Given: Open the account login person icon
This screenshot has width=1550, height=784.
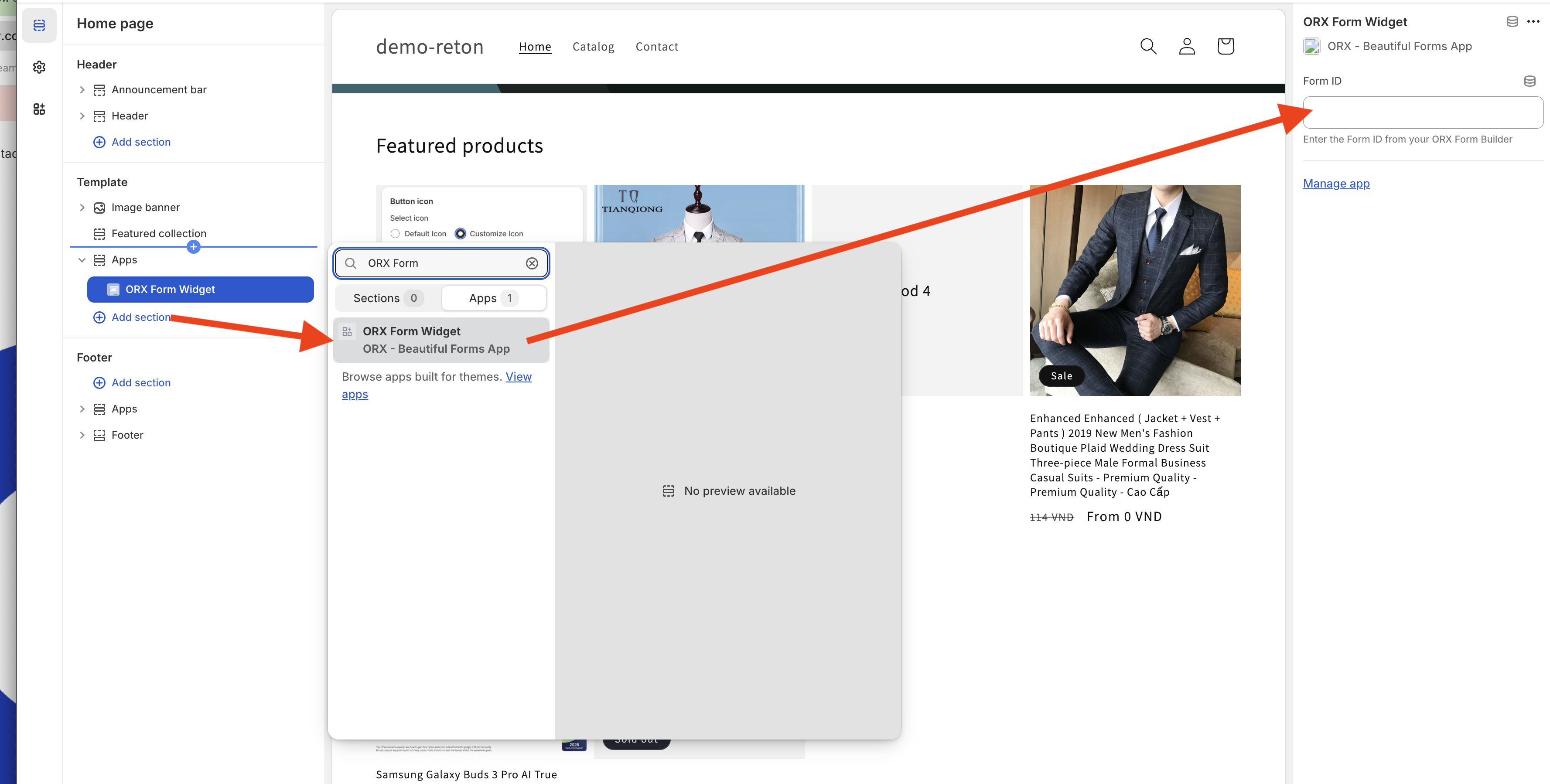Looking at the screenshot, I should (x=1187, y=46).
